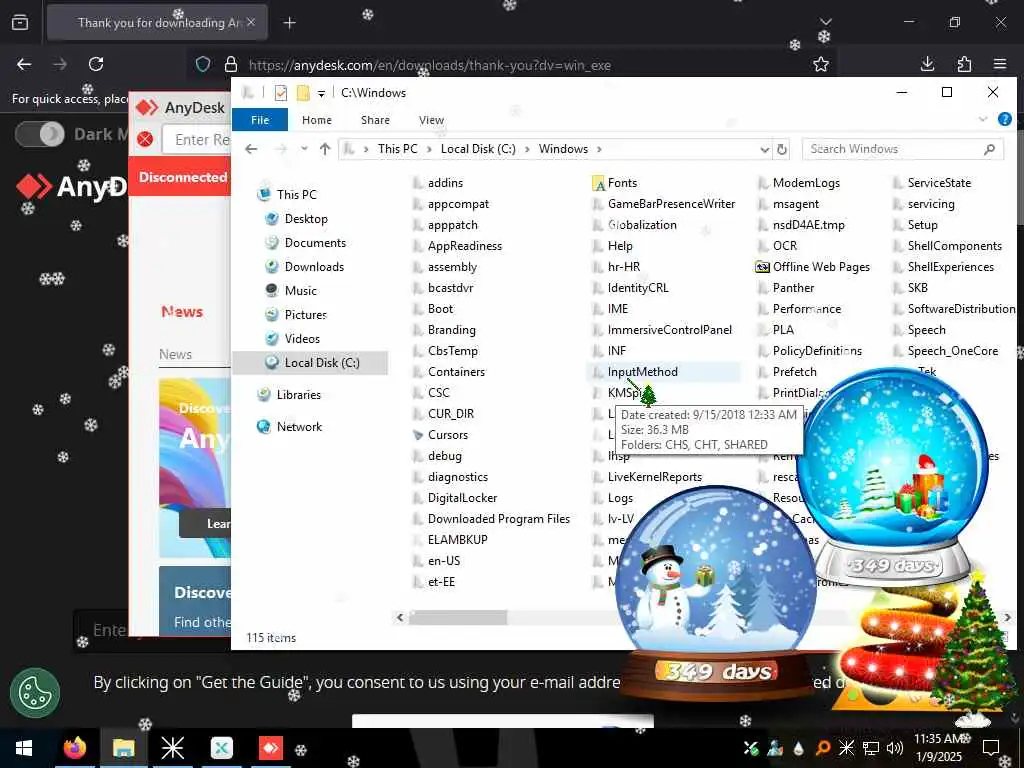Open the cookie settings round button

point(35,693)
